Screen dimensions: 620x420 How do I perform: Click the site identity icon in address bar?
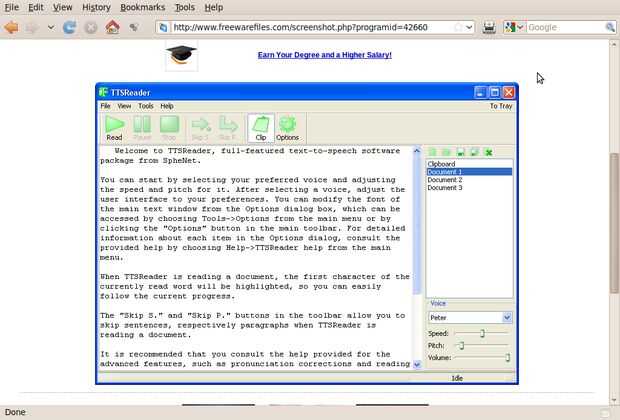(163, 27)
